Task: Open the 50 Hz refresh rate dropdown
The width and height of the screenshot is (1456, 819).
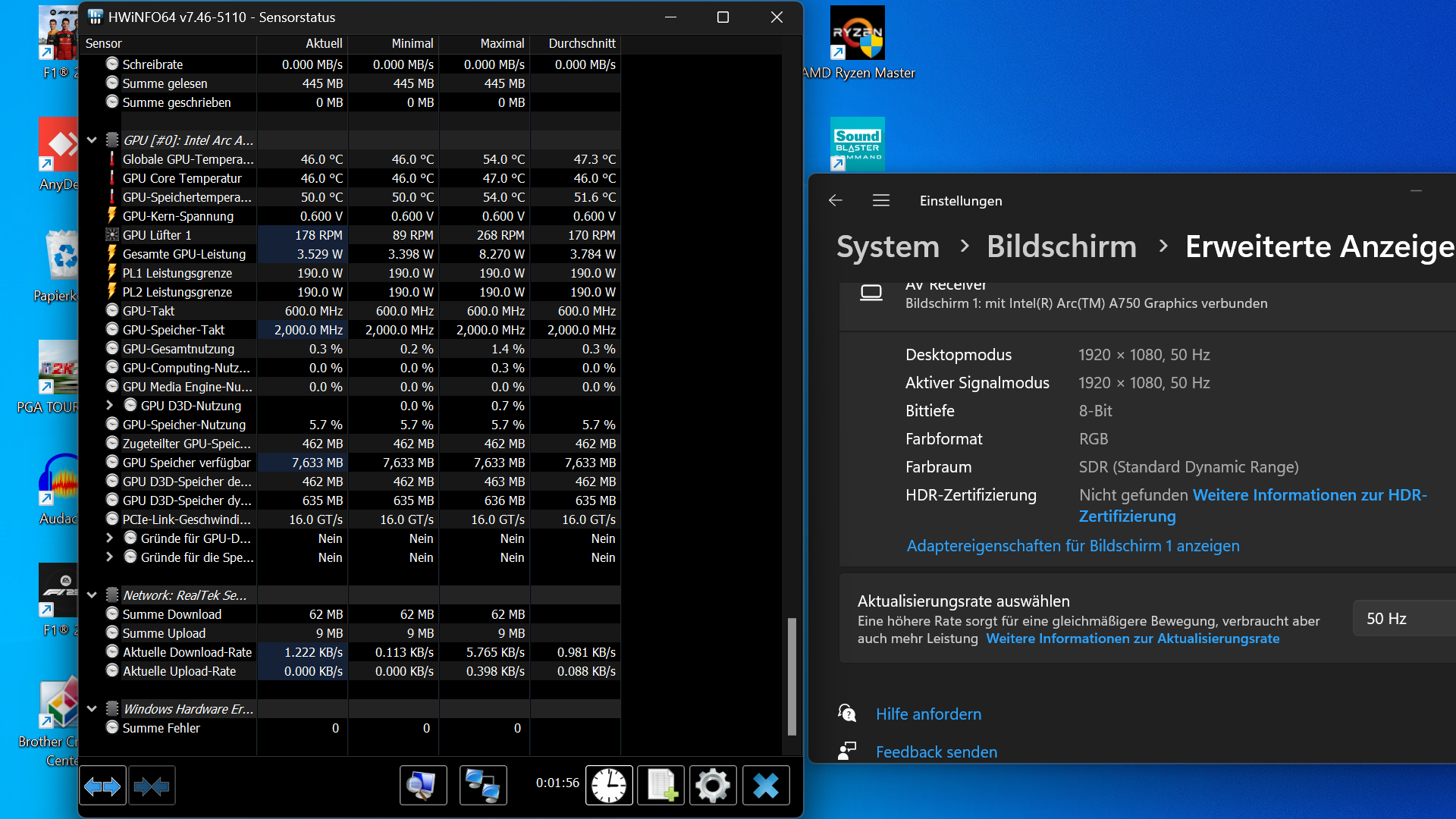Action: pos(1403,619)
